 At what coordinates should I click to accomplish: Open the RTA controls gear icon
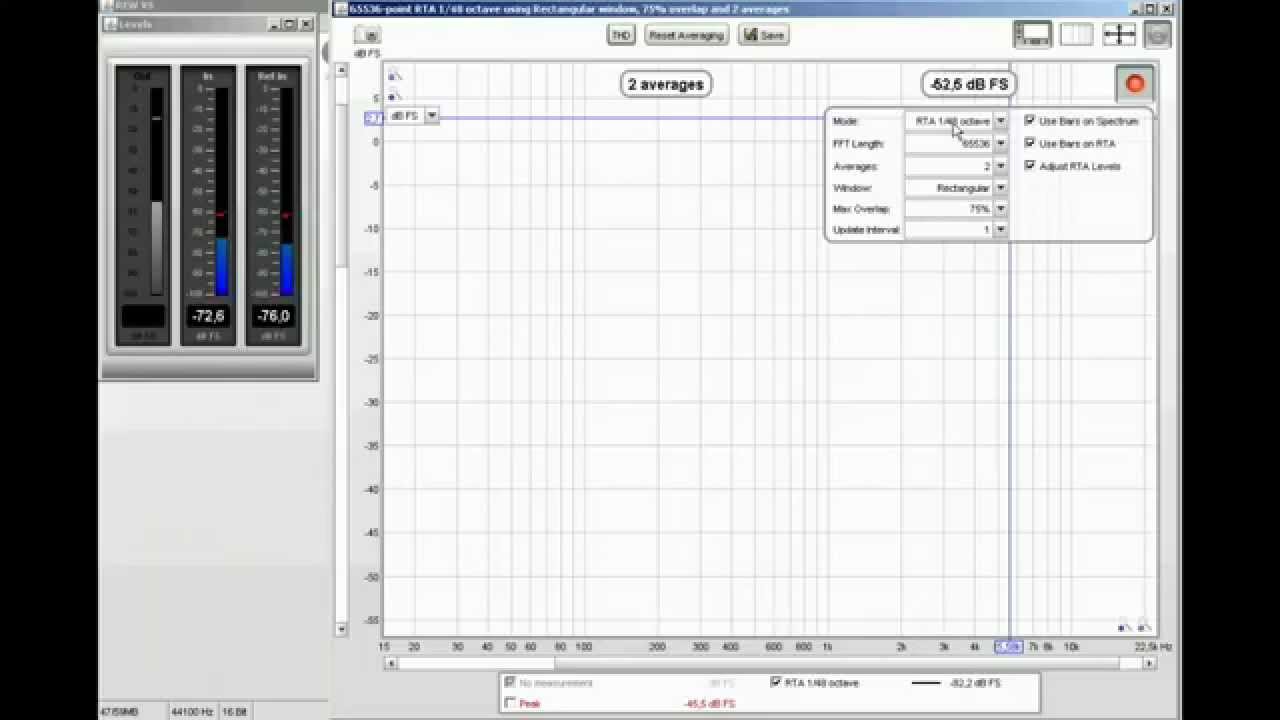(x=1157, y=34)
